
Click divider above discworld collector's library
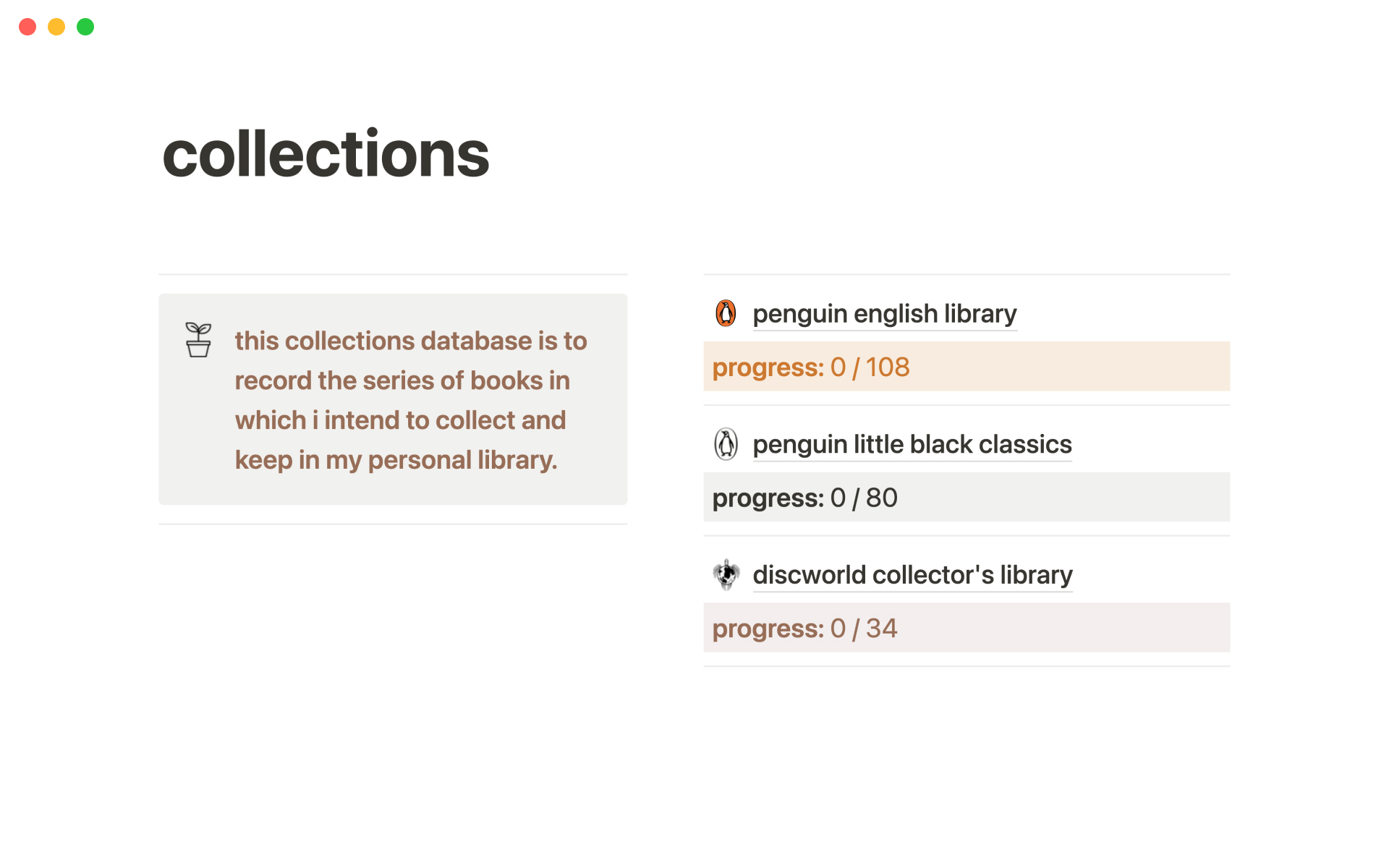pos(966,536)
